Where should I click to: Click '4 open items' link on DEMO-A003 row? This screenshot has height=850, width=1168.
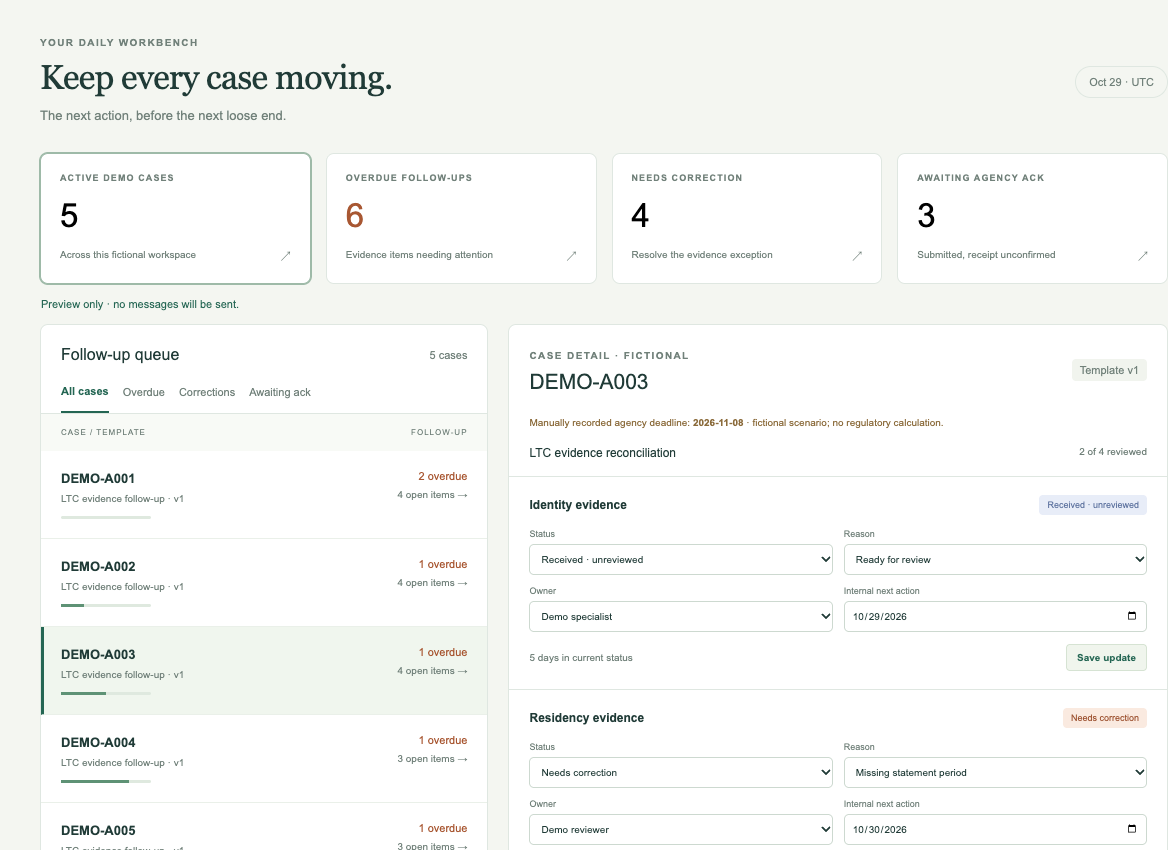point(432,670)
